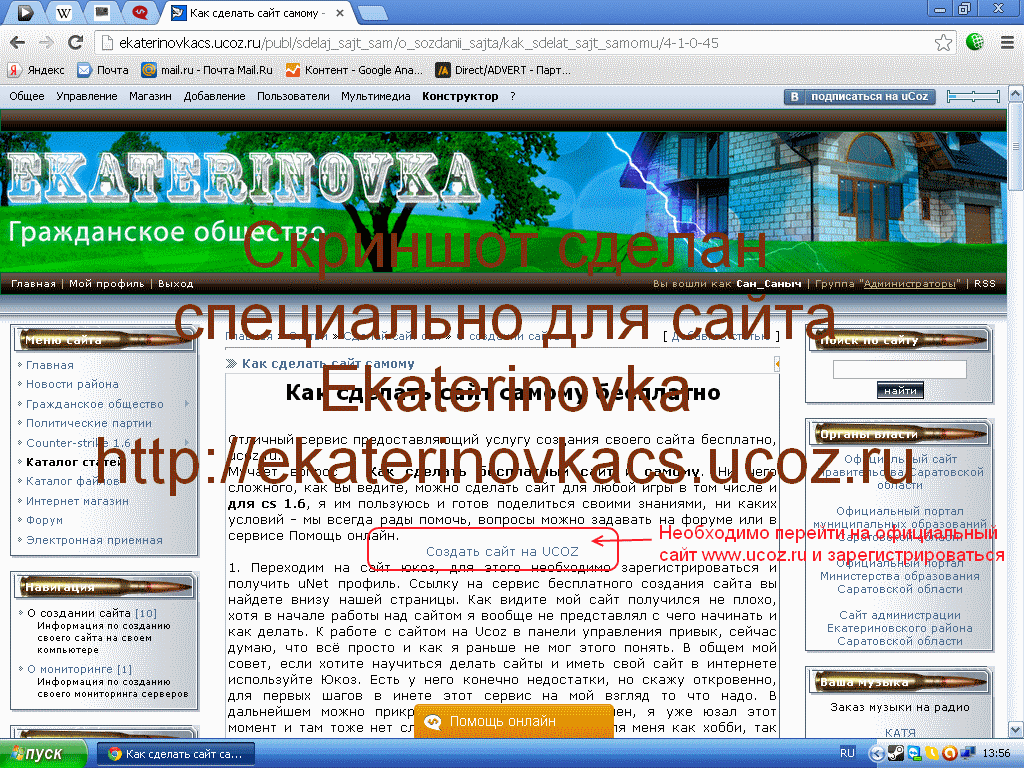The image size is (1024, 768).
Task: Click the yellow Skype tray icon
Action: tap(931, 754)
